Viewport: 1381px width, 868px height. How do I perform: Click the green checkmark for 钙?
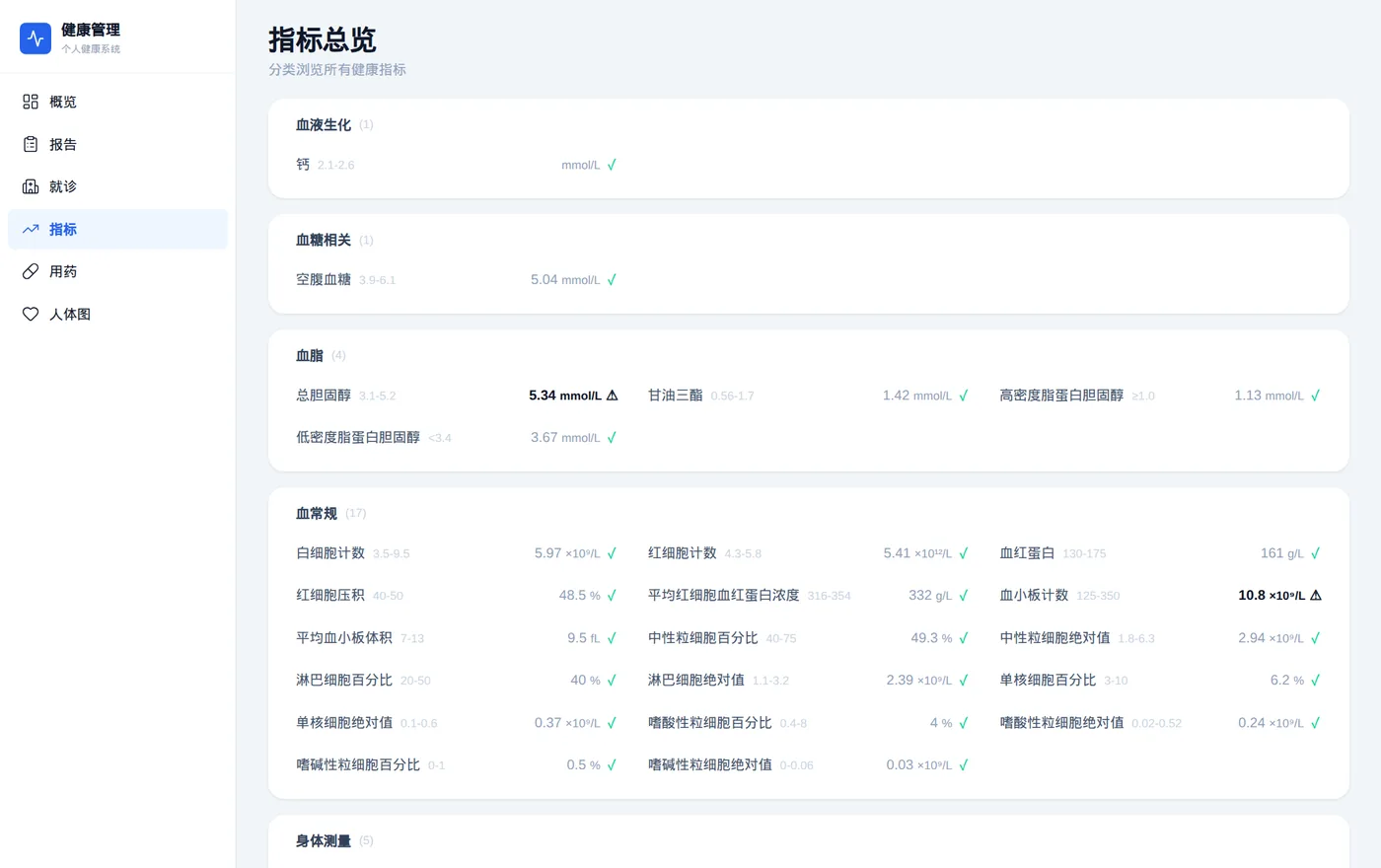coord(612,165)
